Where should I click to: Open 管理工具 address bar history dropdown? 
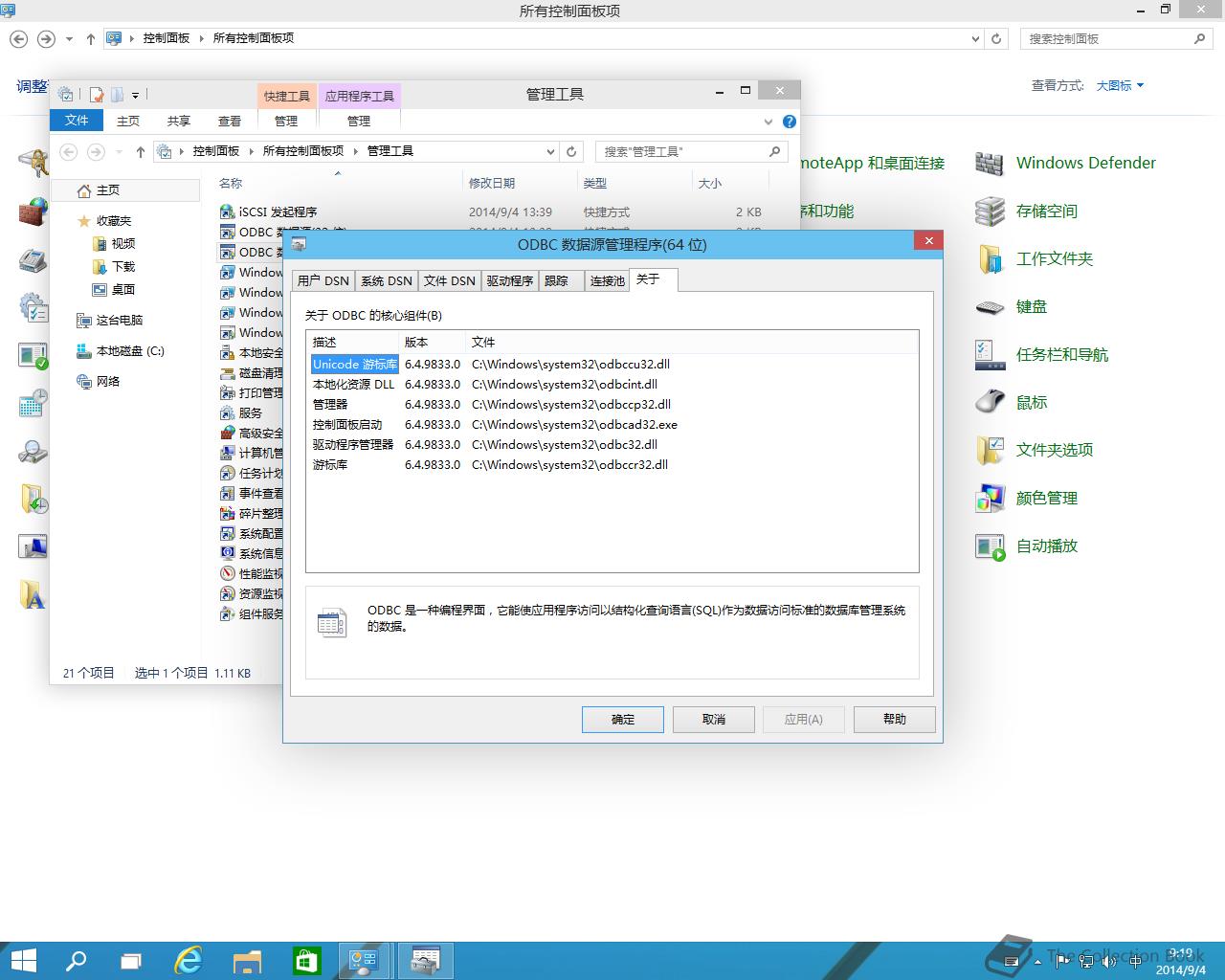tap(550, 151)
